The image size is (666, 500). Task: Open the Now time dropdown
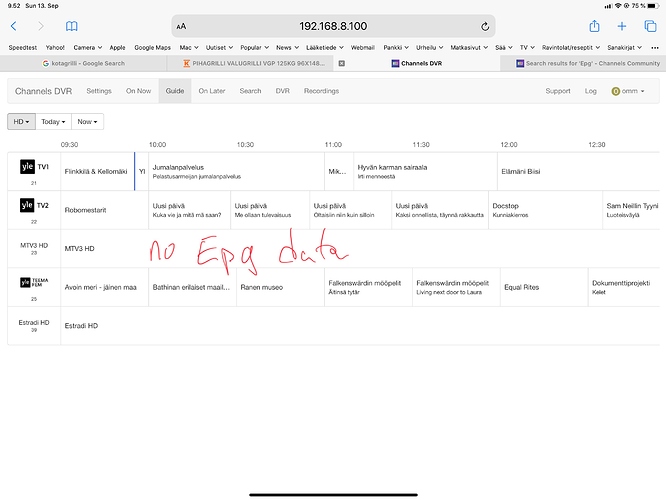point(87,121)
